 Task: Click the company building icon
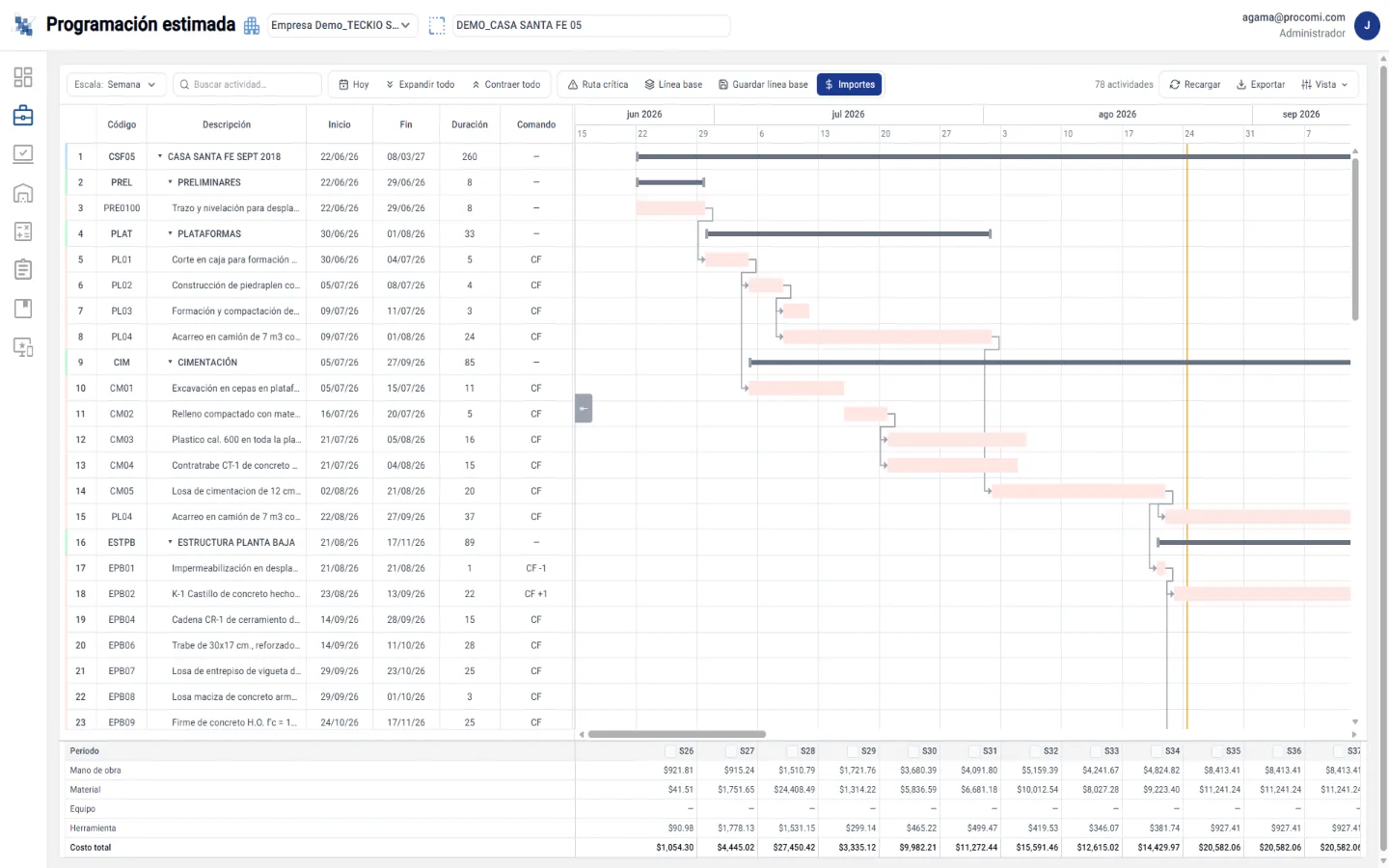tap(252, 26)
